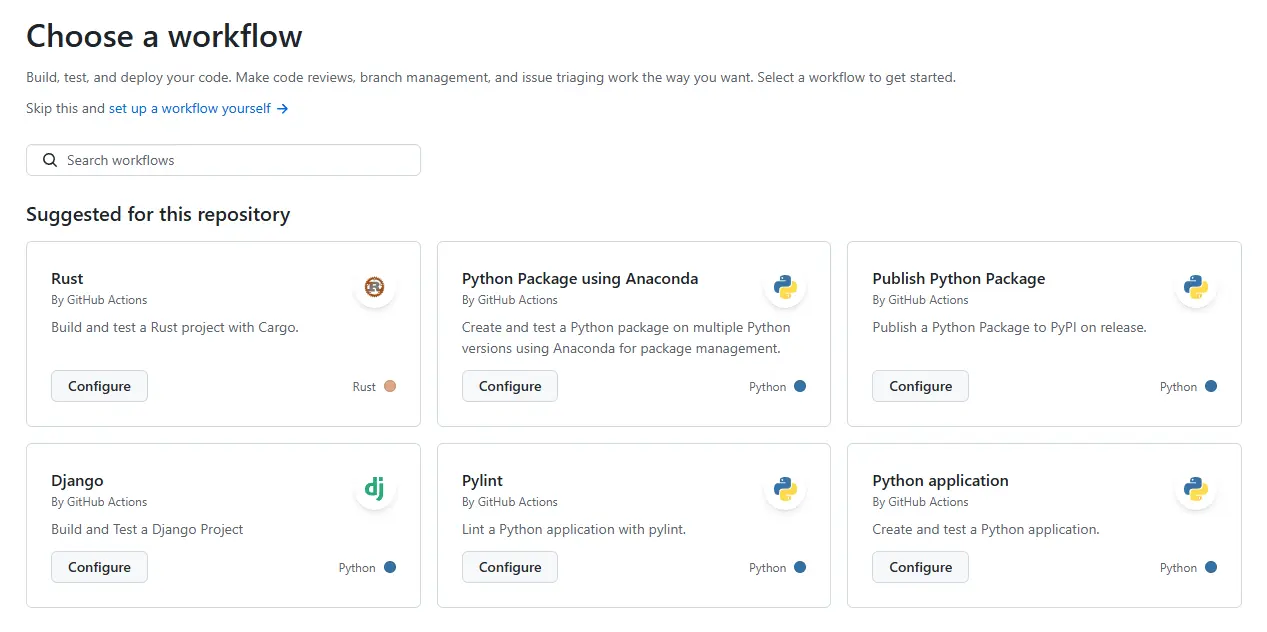Configure the Python application workflow

click(920, 567)
